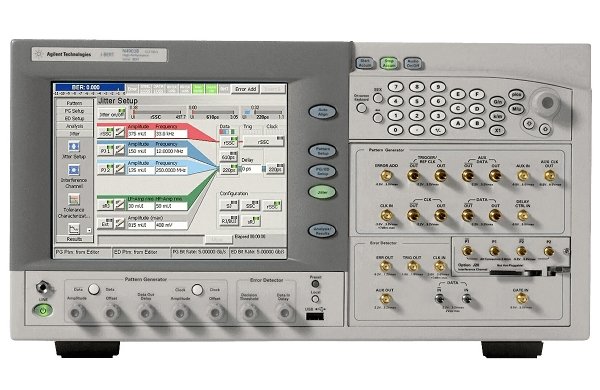Push the G/n unit key
This screenshot has height=390, width=600.
[x=497, y=102]
